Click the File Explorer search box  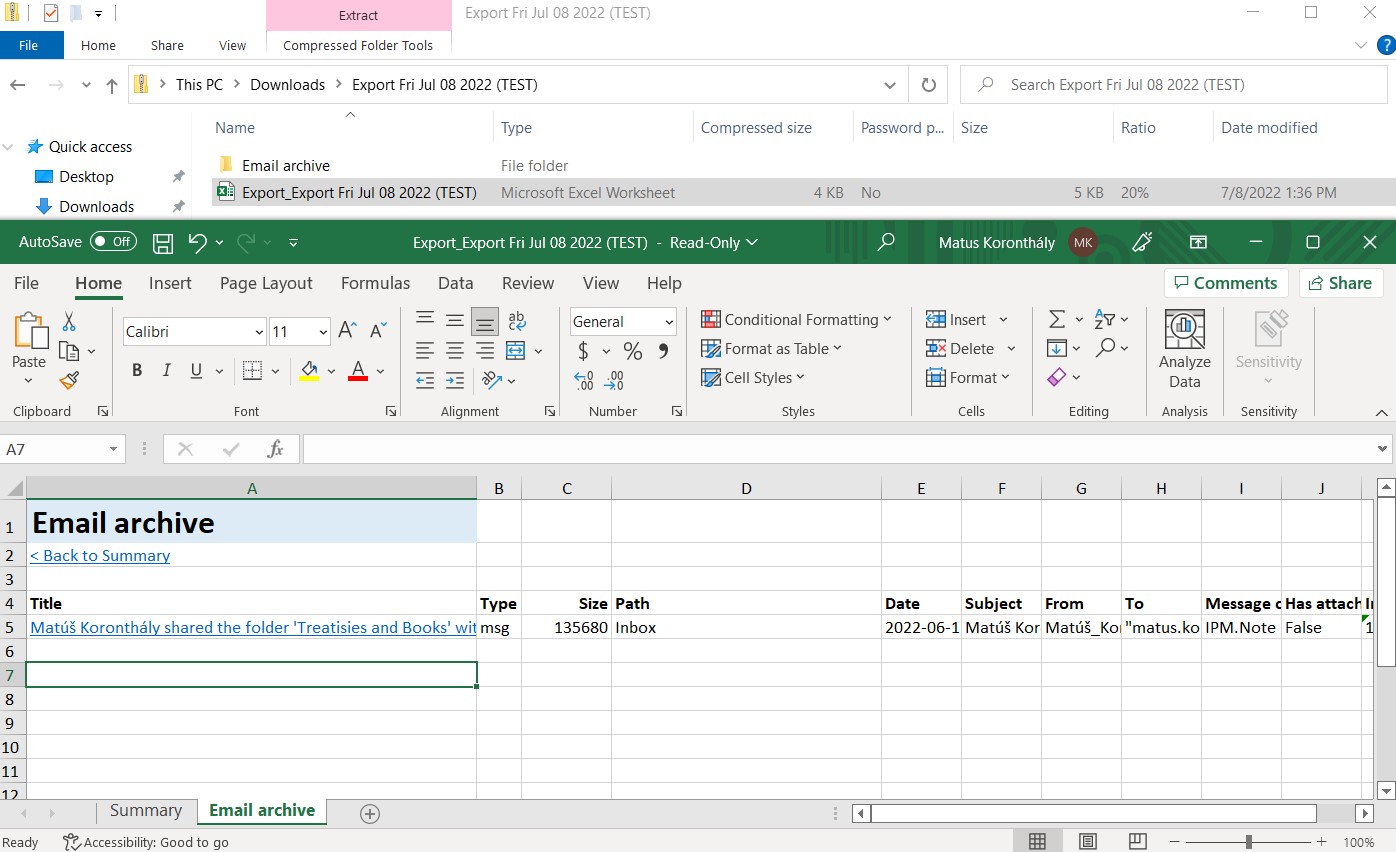click(x=1174, y=85)
